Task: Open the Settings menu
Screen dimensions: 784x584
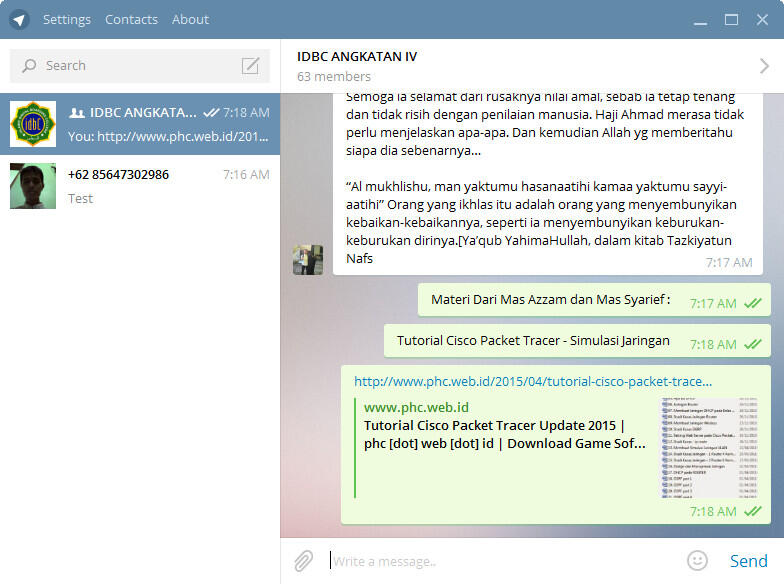Action: click(67, 20)
